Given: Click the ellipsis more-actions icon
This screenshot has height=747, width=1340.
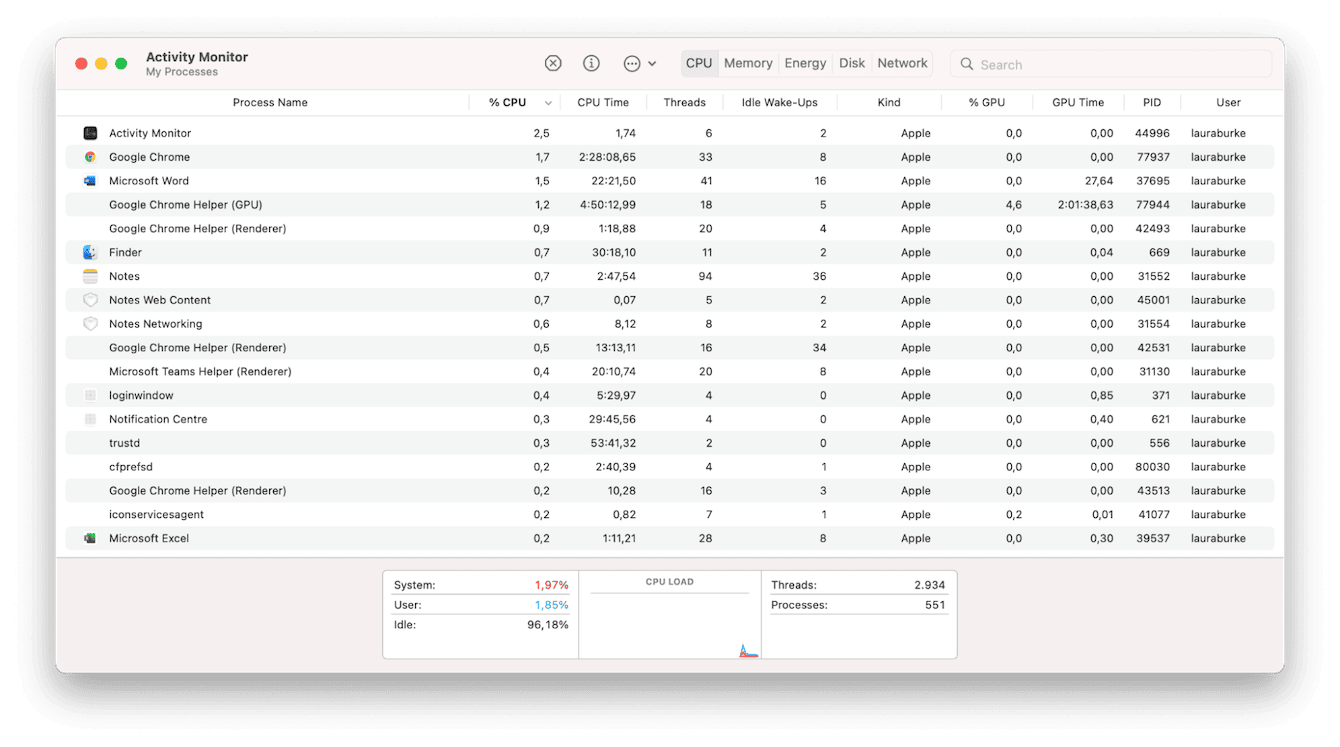Looking at the screenshot, I should 632,63.
